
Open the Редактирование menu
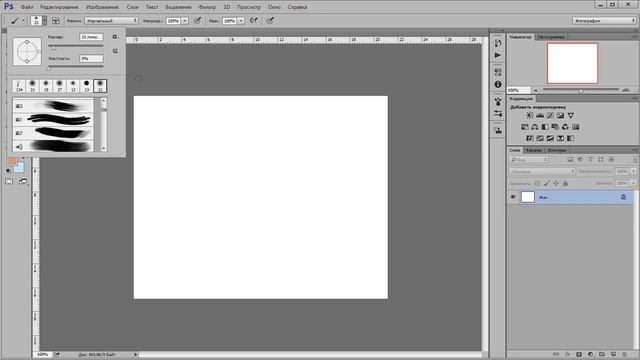pos(59,7)
